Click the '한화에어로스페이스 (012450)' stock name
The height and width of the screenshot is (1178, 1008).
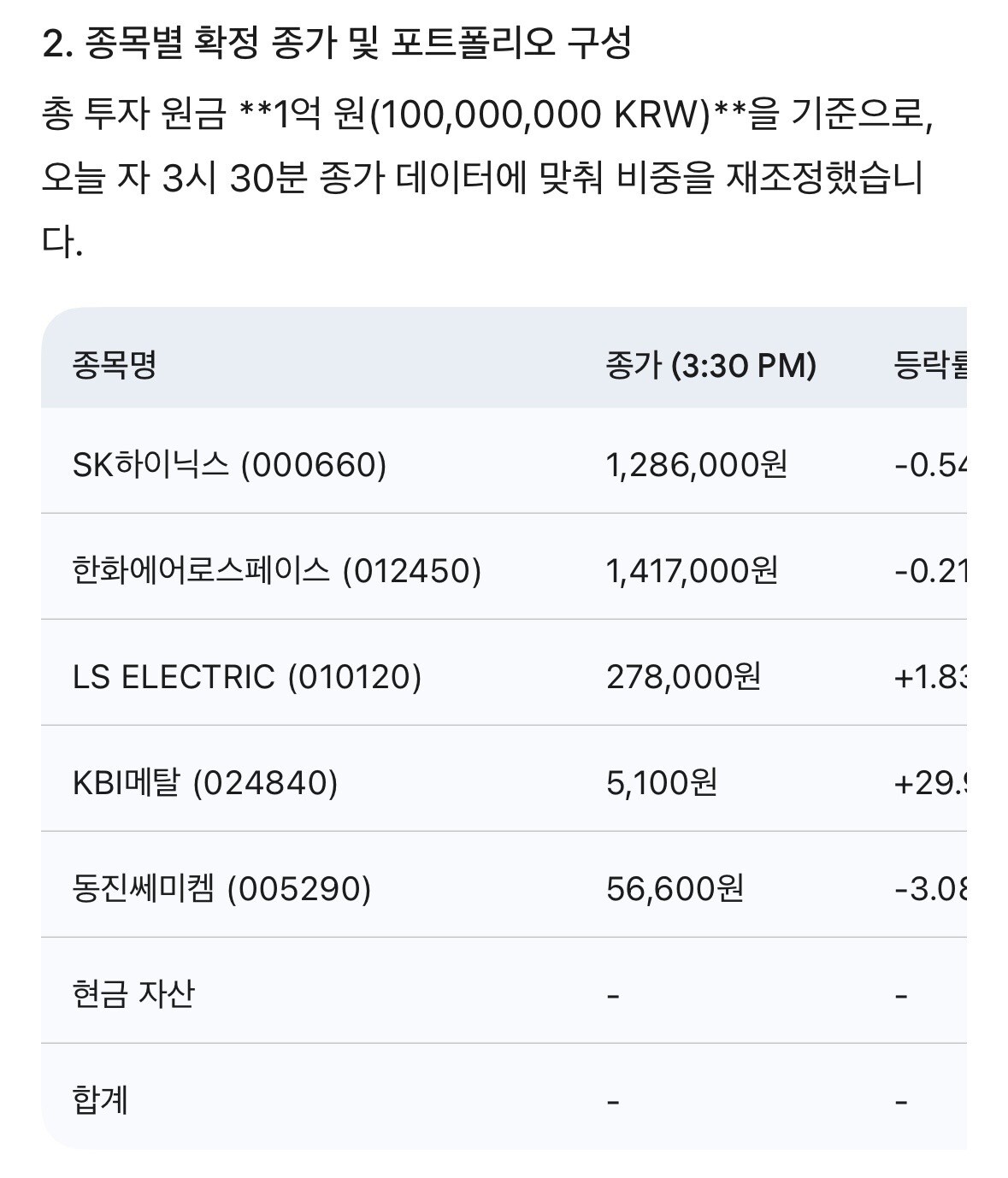click(277, 570)
